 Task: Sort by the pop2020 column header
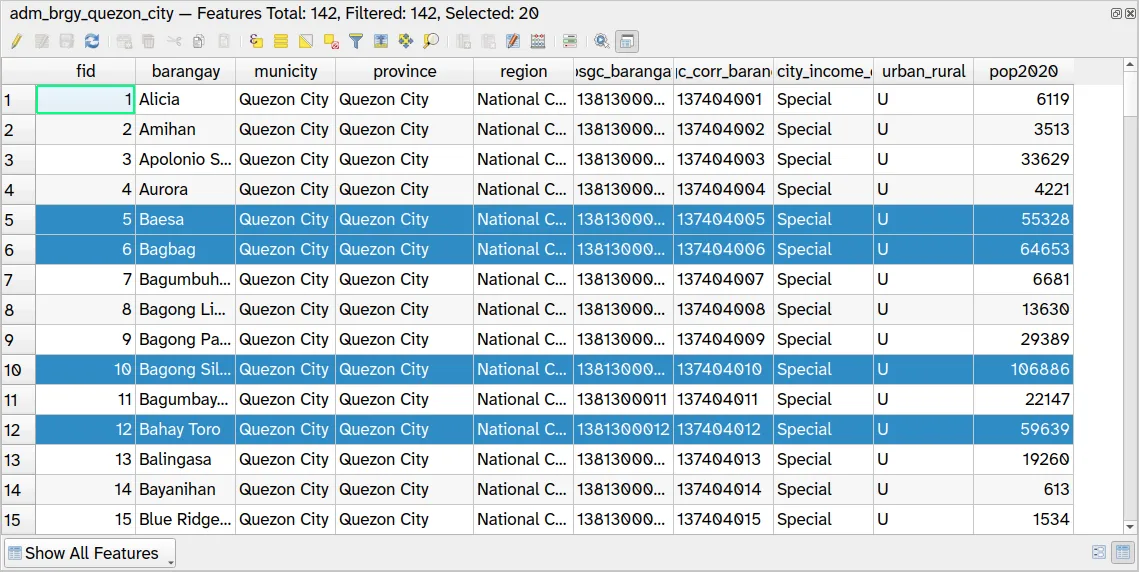[1024, 71]
